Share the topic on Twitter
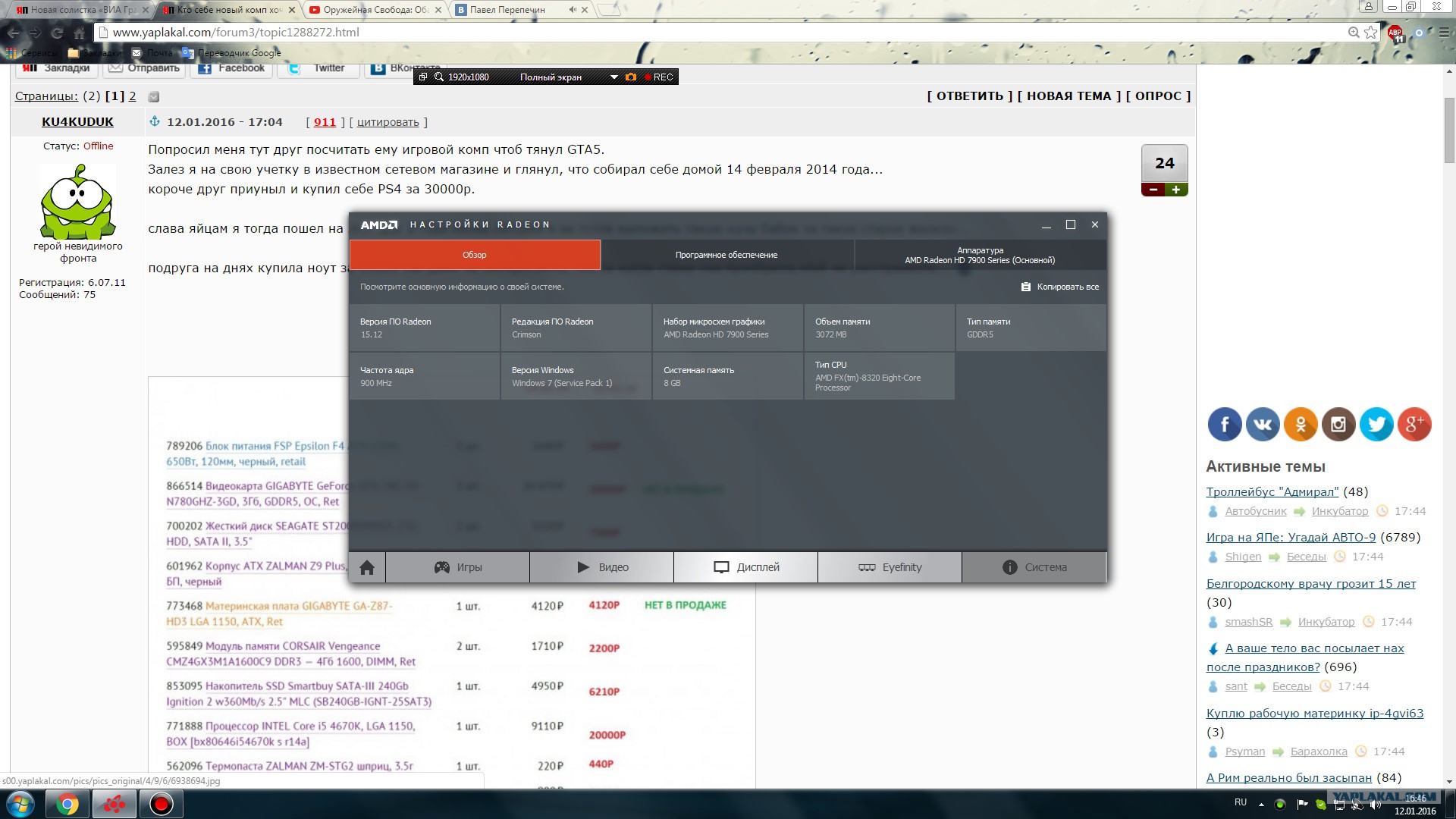This screenshot has width=1456, height=819. pos(318,68)
